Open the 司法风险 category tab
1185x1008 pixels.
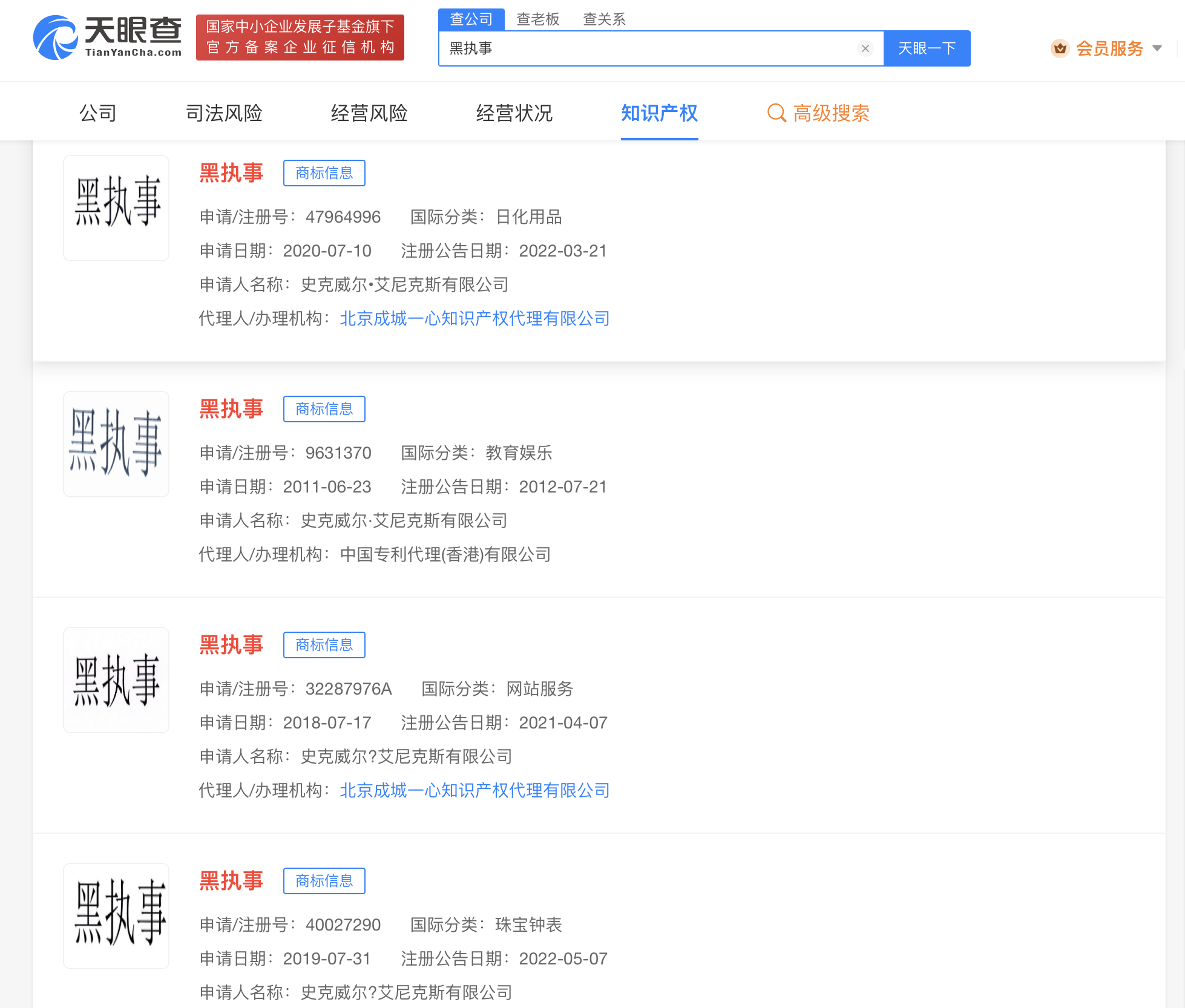pyautogui.click(x=224, y=113)
